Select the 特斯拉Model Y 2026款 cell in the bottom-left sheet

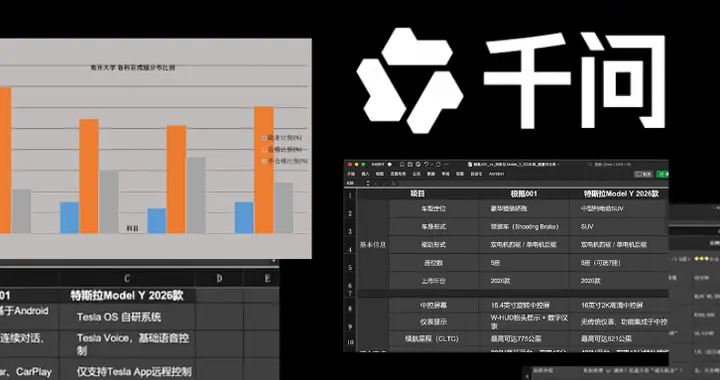127,296
